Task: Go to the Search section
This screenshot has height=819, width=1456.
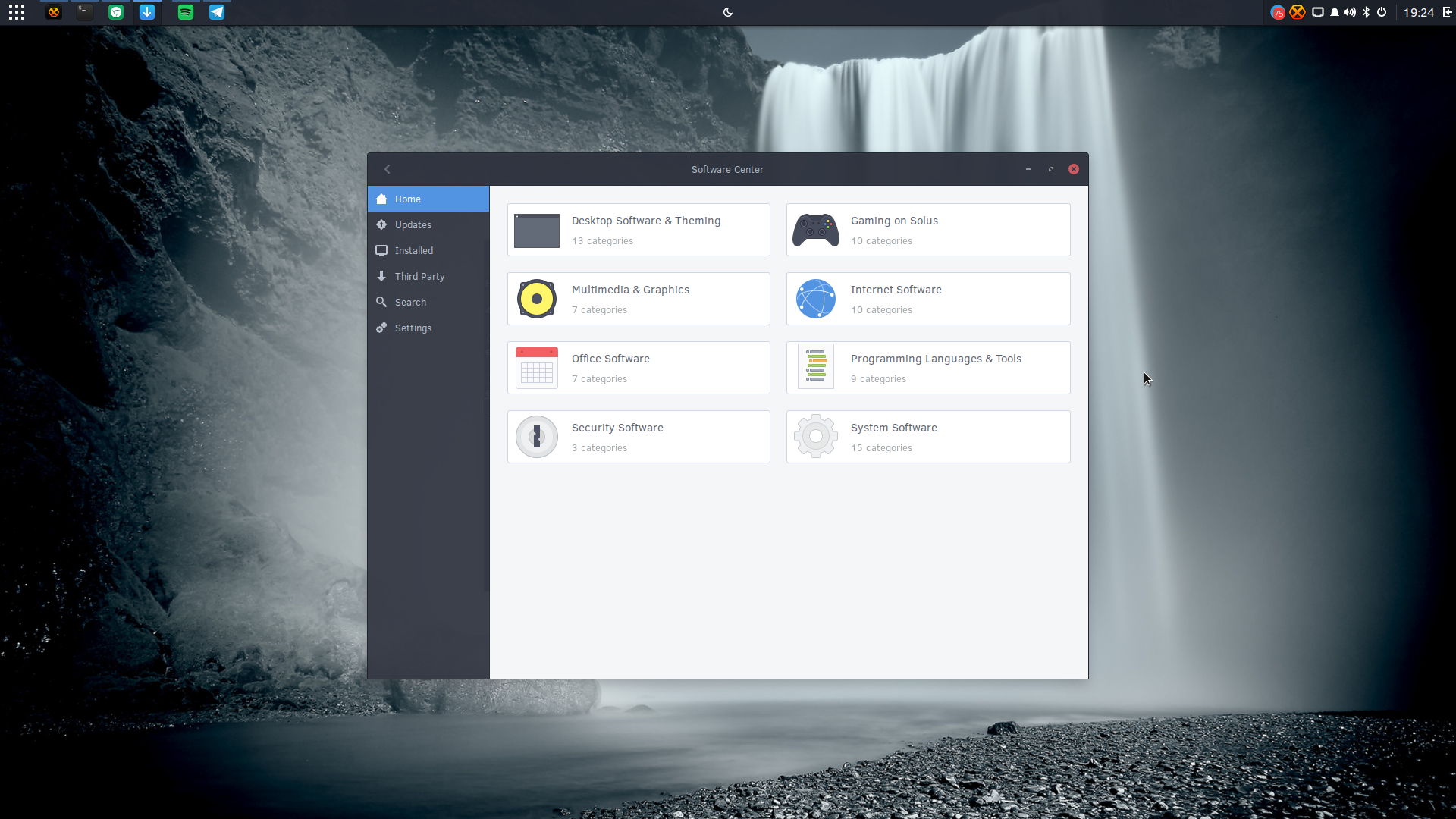Action: coord(428,302)
